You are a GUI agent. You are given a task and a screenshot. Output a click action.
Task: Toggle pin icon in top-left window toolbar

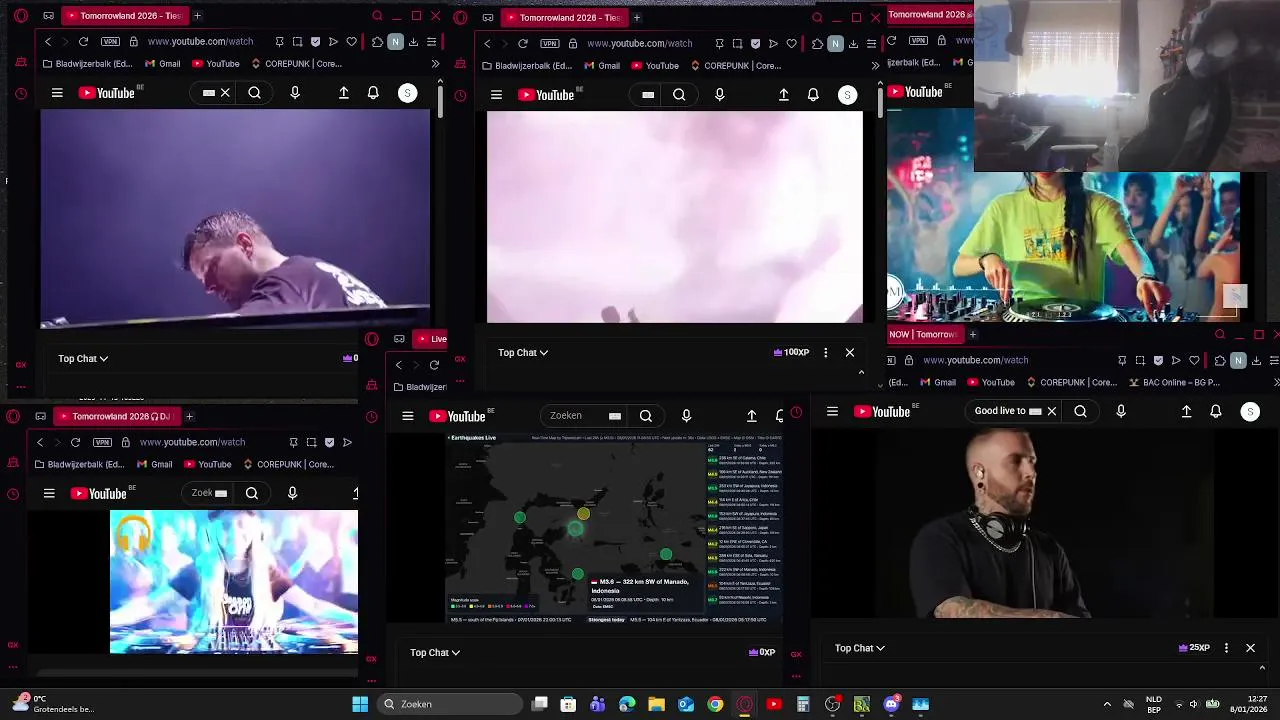279,42
